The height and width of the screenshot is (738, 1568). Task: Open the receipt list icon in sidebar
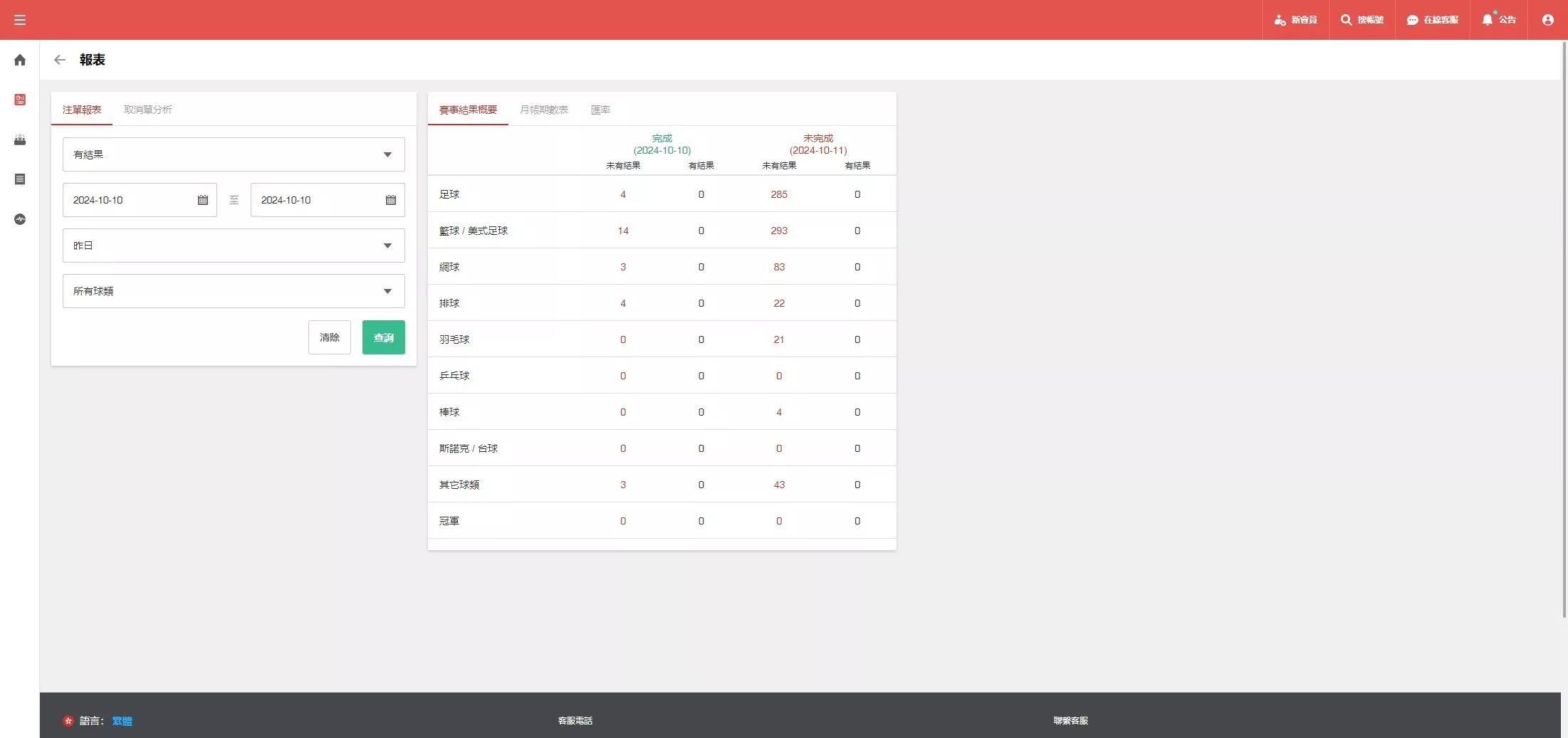[20, 179]
